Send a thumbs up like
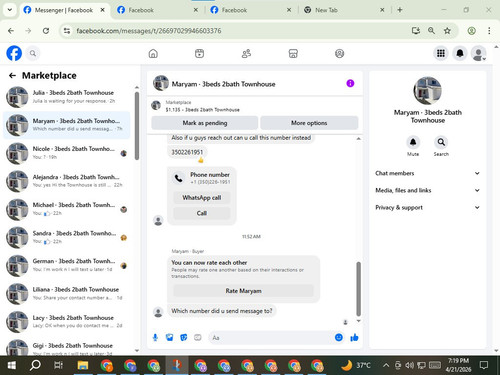 pyautogui.click(x=354, y=338)
